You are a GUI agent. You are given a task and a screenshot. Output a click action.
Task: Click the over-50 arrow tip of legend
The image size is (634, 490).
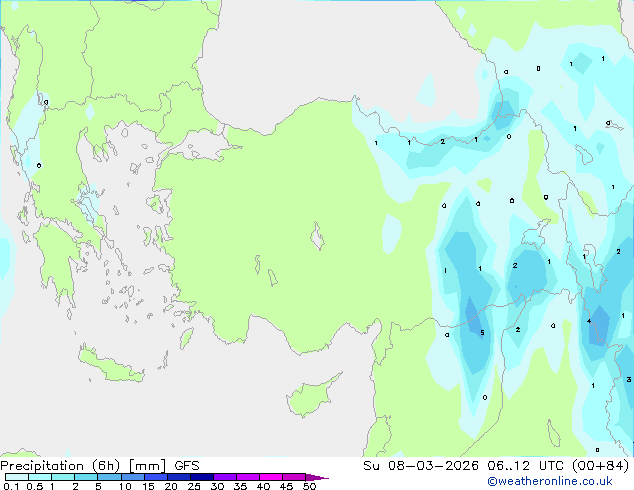[x=317, y=477]
